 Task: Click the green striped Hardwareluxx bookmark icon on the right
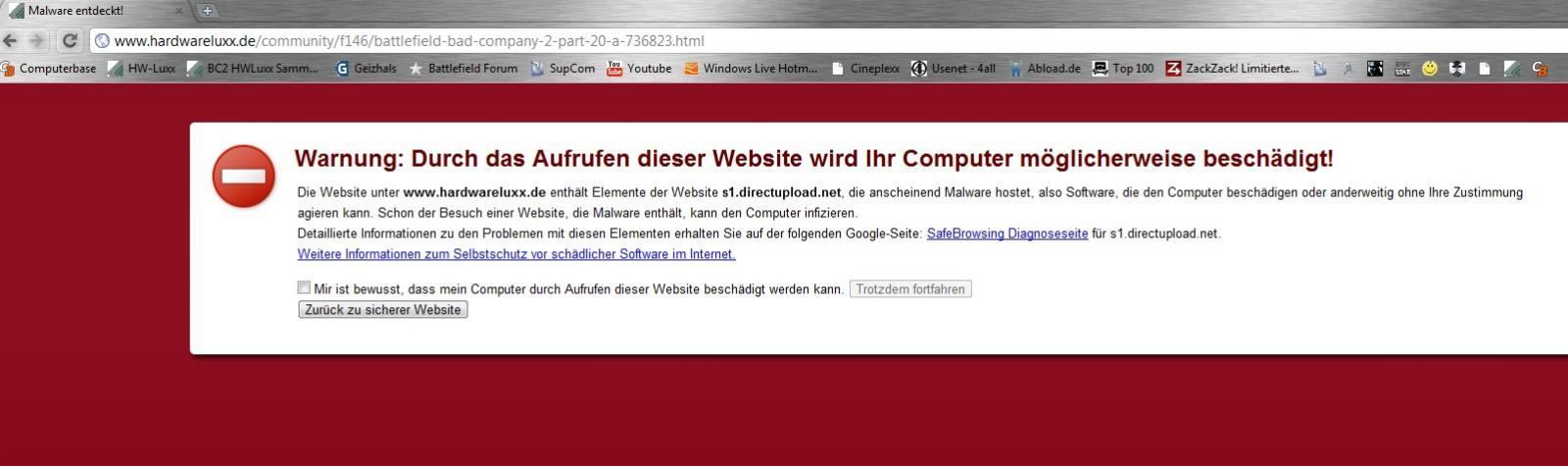pyautogui.click(x=1512, y=69)
